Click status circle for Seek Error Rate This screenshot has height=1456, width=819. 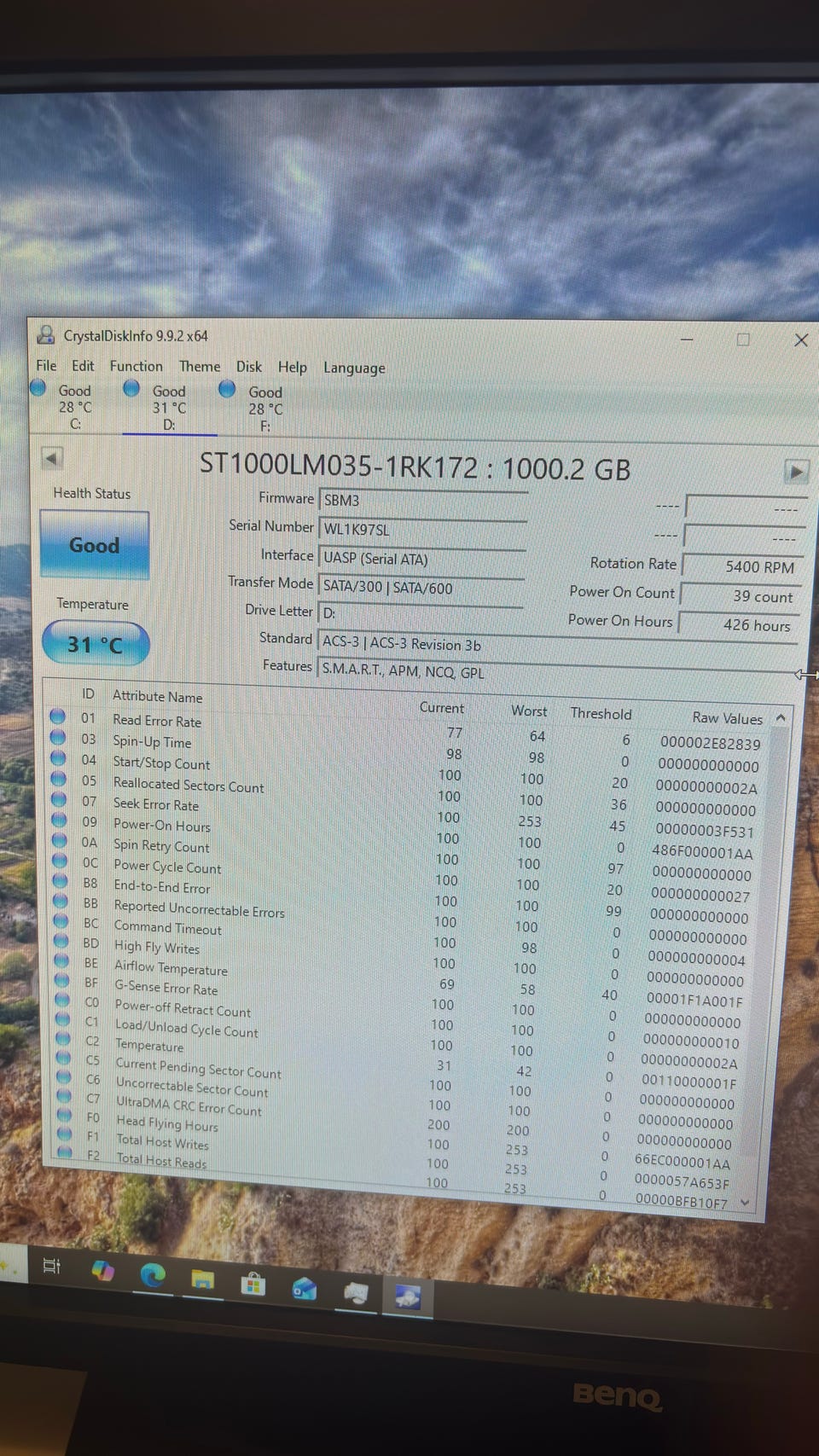pyautogui.click(x=59, y=799)
